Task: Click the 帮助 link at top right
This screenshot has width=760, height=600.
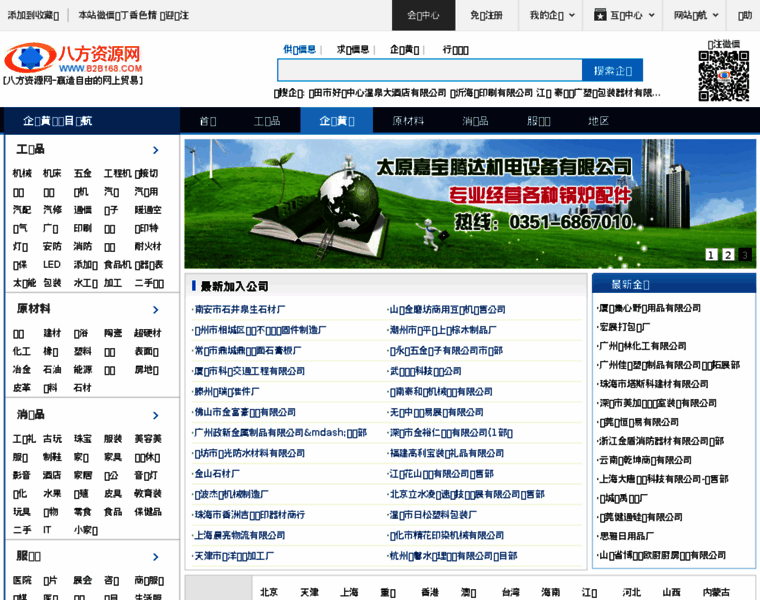Action: tap(745, 16)
